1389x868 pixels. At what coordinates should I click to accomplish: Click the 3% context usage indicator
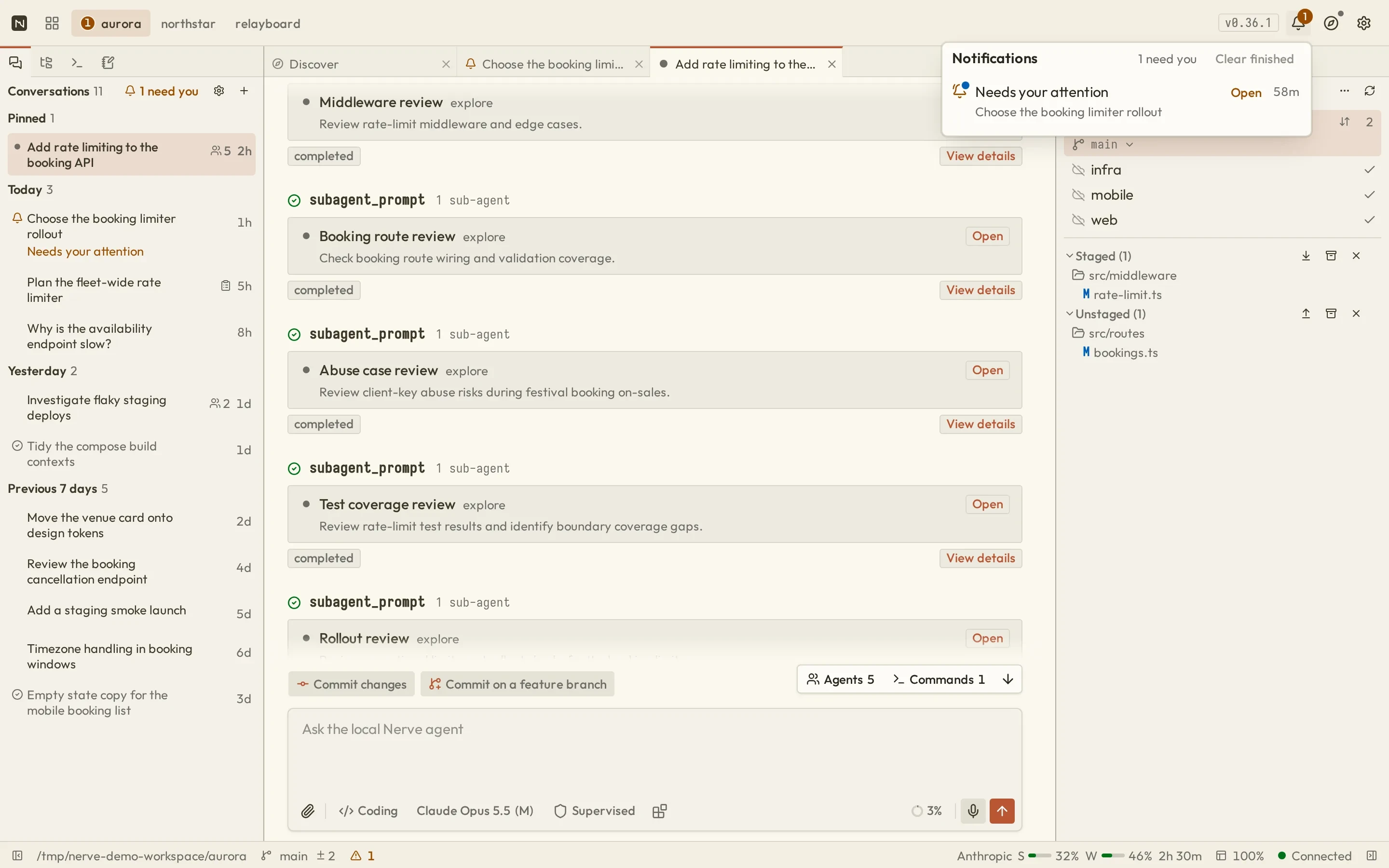(x=927, y=811)
